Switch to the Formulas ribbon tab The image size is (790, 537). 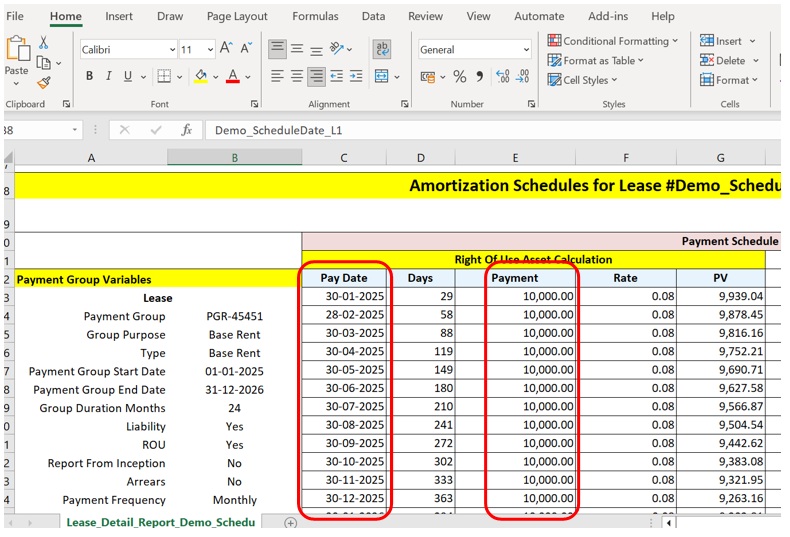point(315,16)
